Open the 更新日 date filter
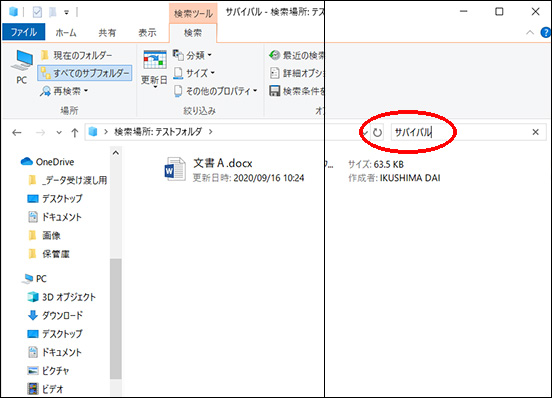The image size is (552, 398). click(x=154, y=69)
